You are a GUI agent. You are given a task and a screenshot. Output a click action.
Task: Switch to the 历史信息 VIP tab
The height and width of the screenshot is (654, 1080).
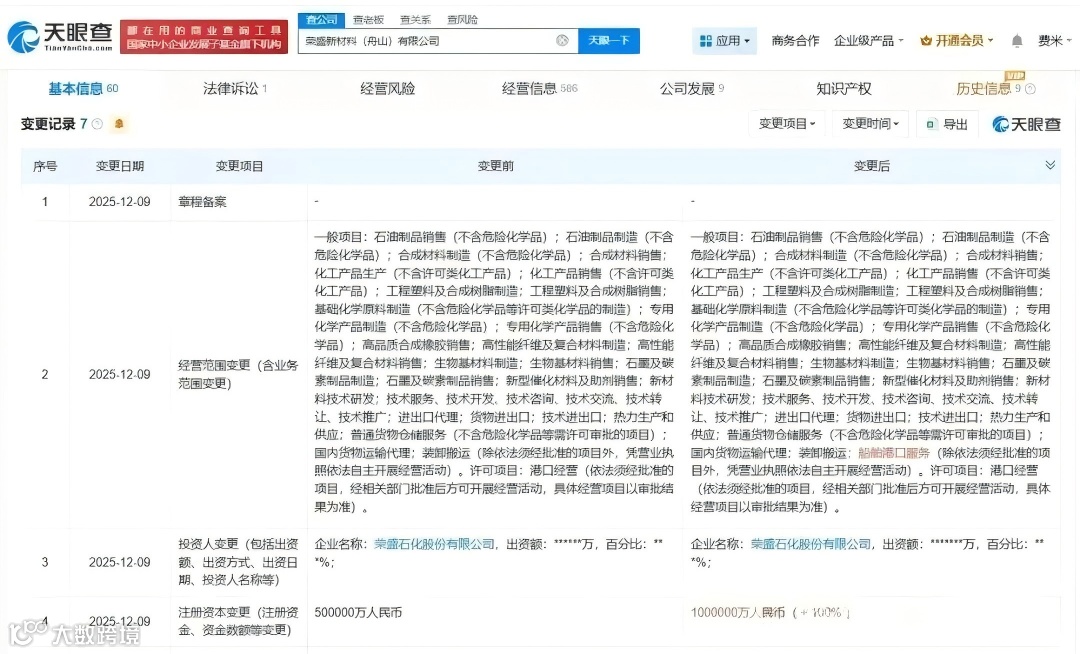tap(988, 89)
